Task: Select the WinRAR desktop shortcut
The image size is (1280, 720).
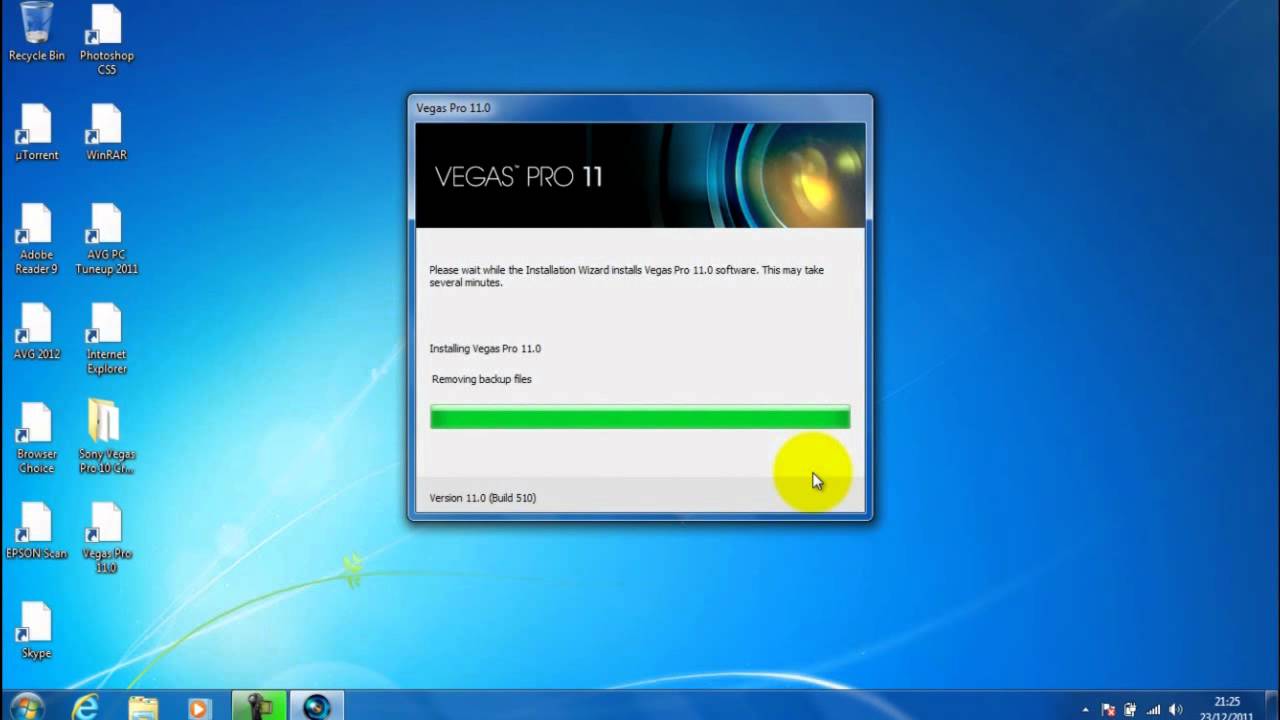Action: tap(106, 132)
